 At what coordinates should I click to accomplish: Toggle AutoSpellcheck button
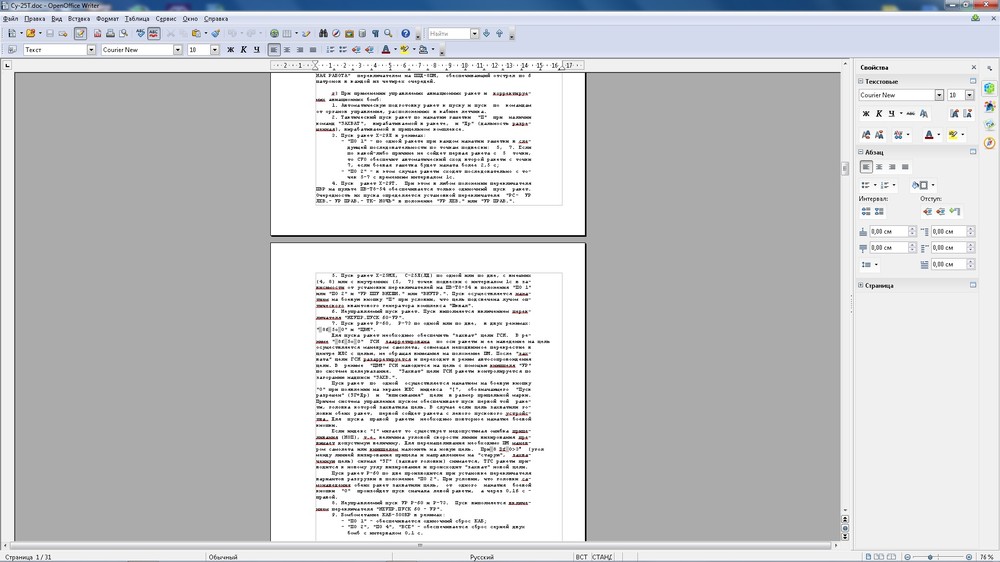(x=154, y=33)
